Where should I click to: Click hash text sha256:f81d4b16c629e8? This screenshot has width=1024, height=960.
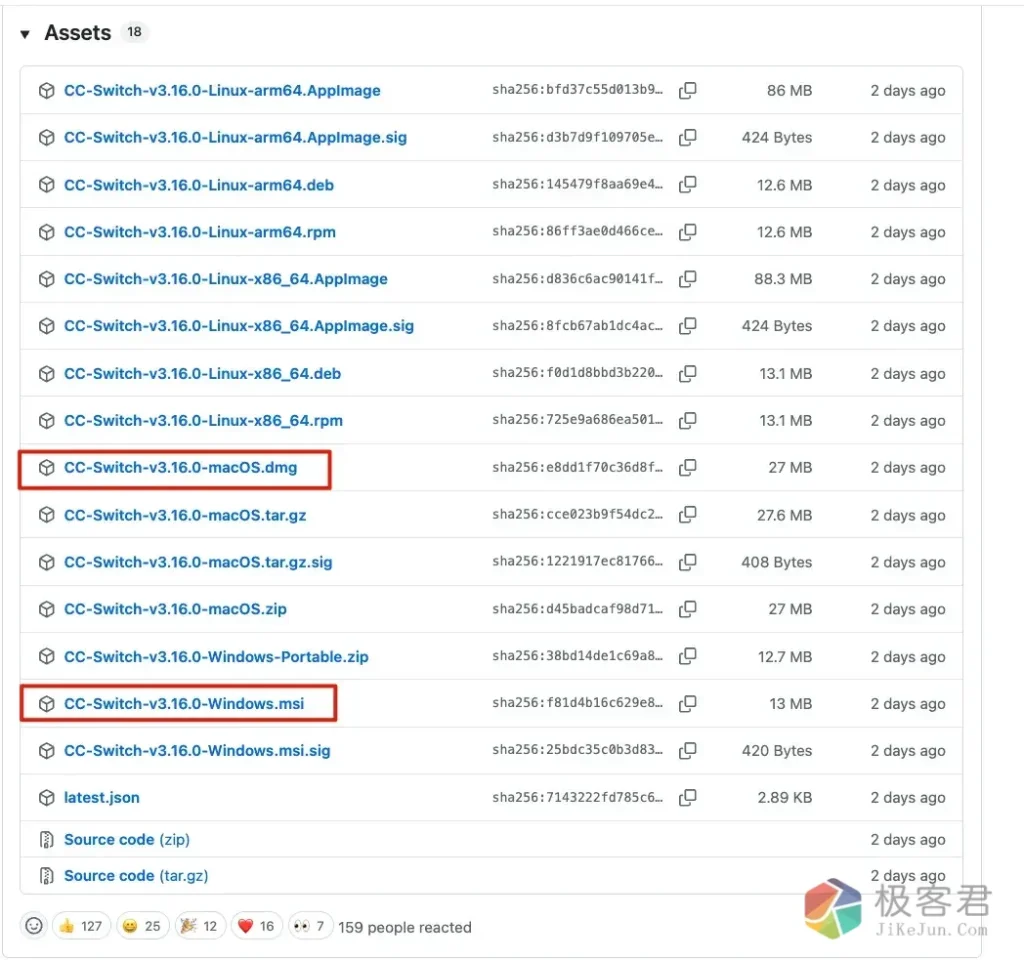[x=577, y=703]
